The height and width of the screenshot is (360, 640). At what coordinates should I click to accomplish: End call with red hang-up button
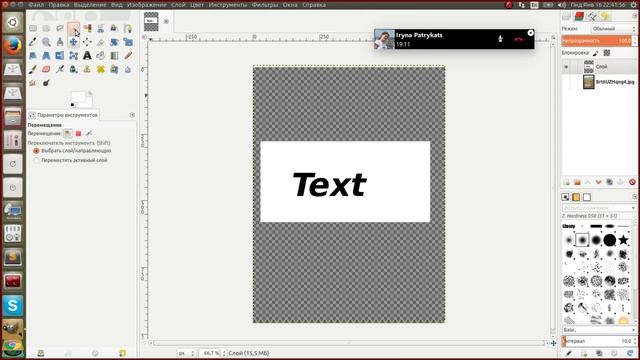pos(518,39)
